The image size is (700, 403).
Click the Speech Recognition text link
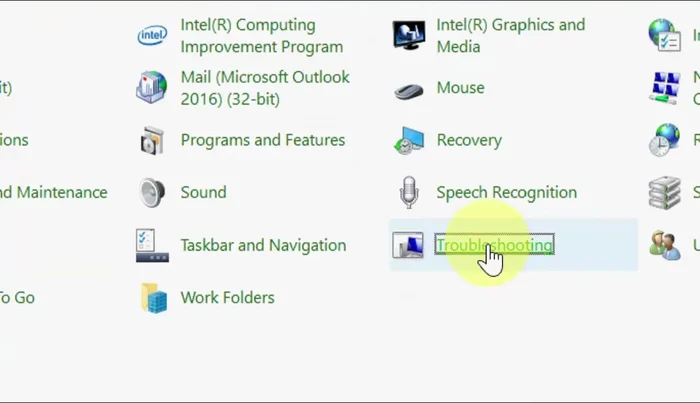coord(506,192)
